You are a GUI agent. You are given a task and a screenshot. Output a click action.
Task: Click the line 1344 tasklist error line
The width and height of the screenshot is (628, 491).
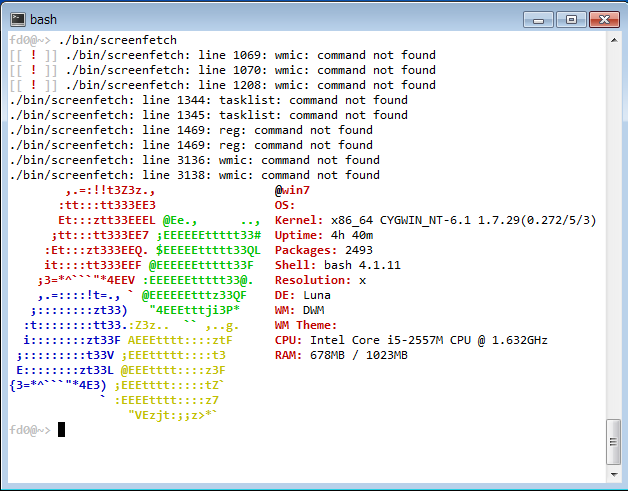point(209,100)
